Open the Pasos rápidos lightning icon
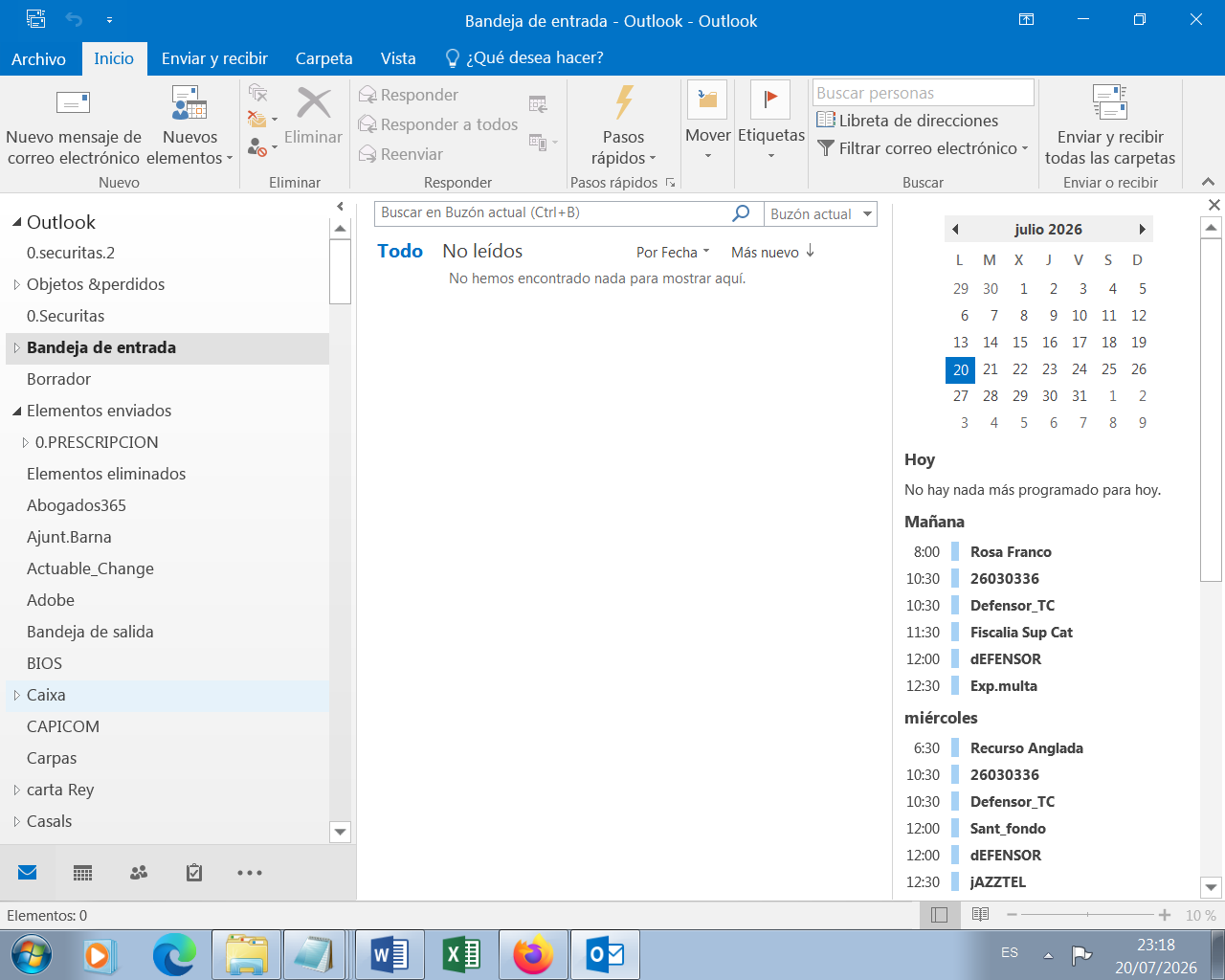 pos(624,102)
